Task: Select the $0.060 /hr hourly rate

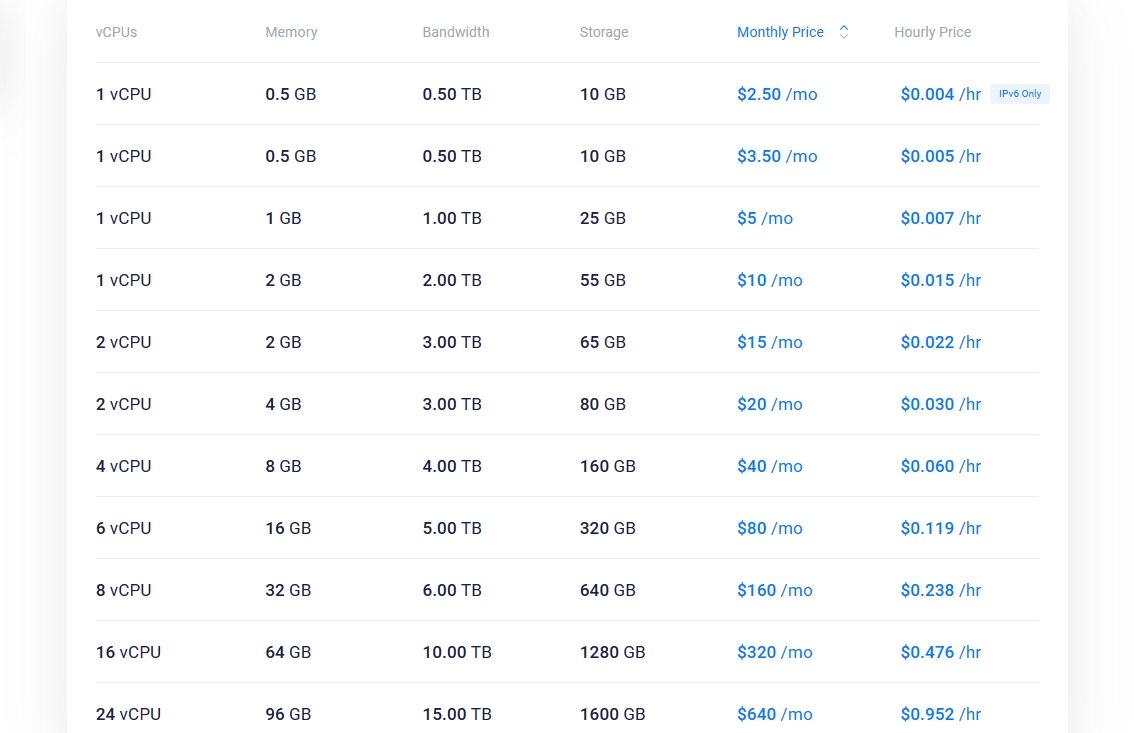Action: pos(940,466)
